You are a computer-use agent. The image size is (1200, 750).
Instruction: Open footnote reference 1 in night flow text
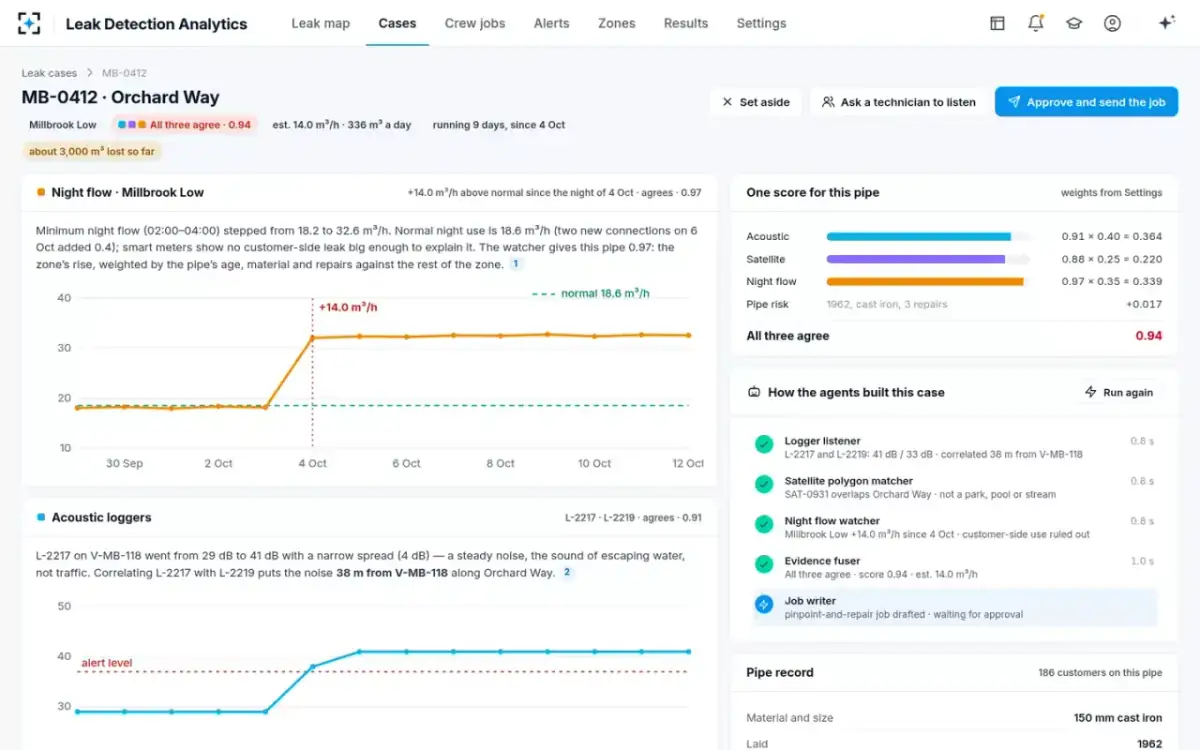[x=516, y=264]
